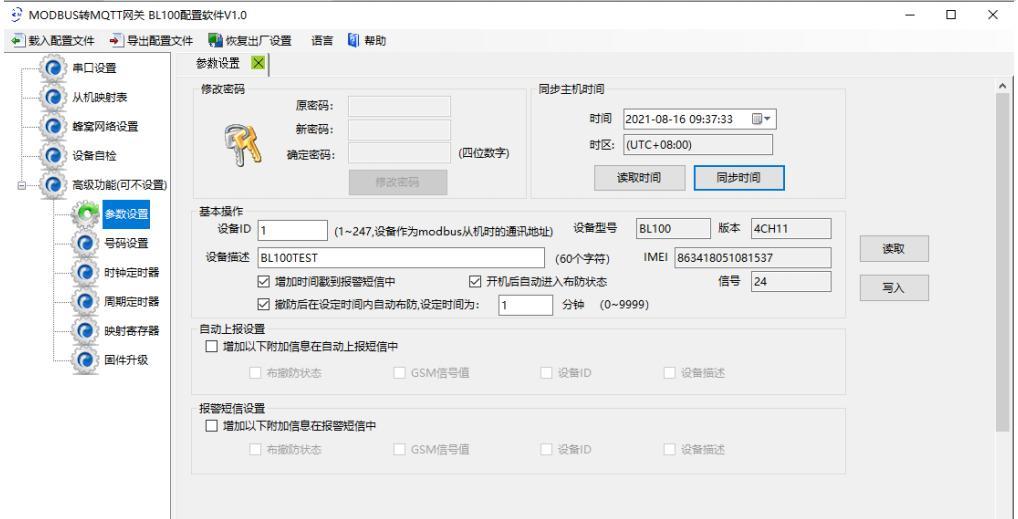Screen dimensions: 1018x519
Task: Click the 号码设置 gear icon
Action: click(x=84, y=244)
